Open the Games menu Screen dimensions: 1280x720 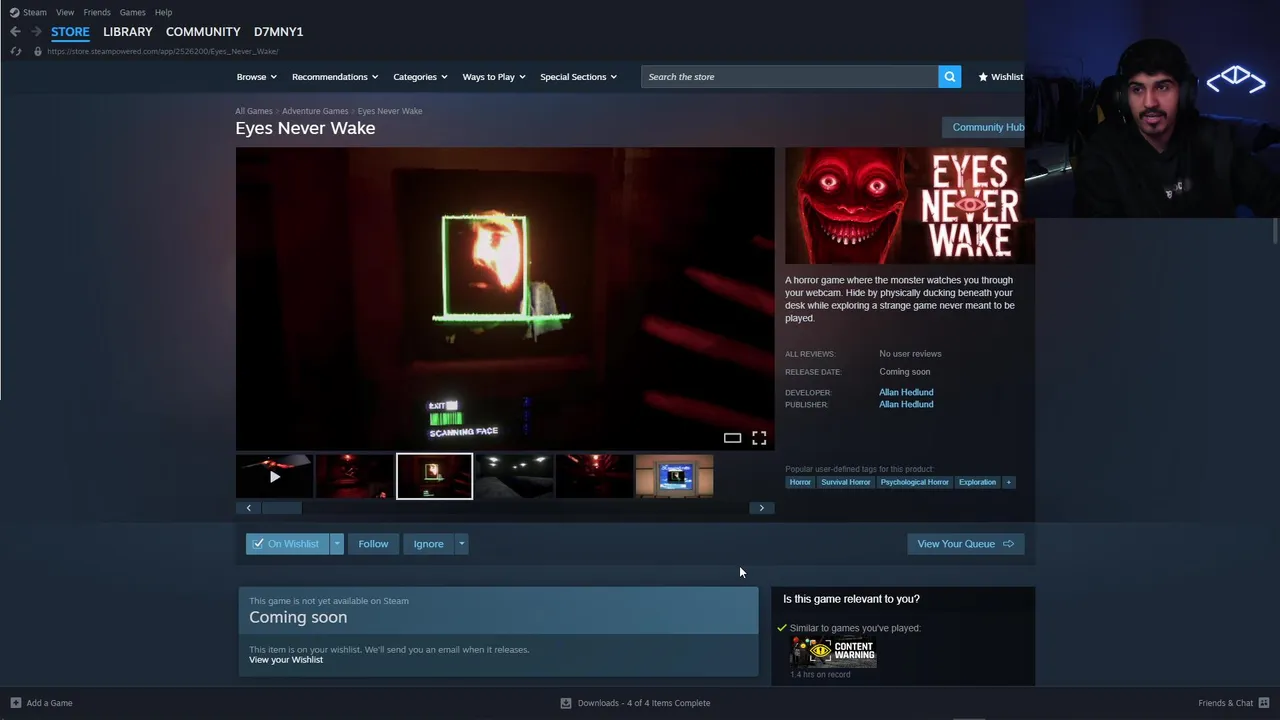[132, 12]
